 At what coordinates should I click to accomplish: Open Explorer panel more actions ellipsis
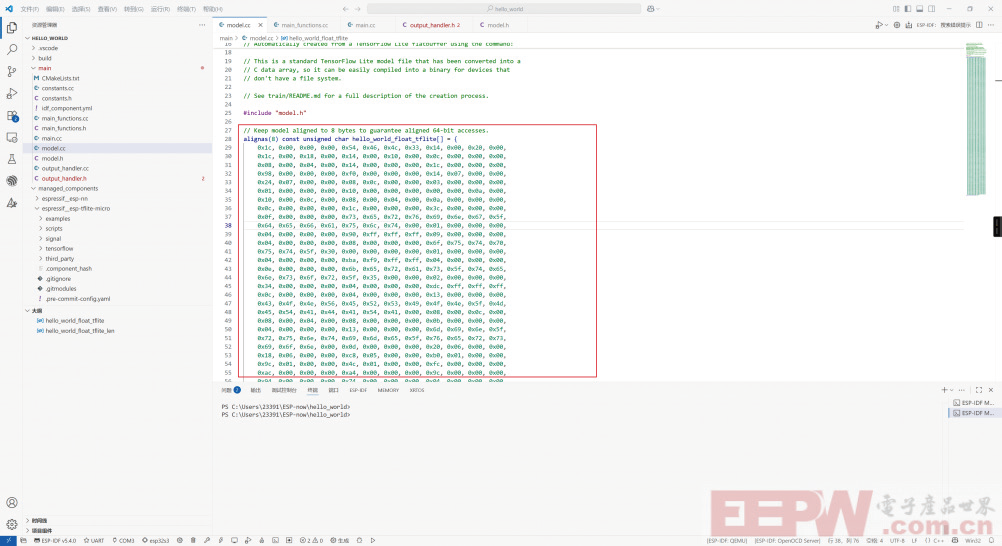pyautogui.click(x=202, y=25)
